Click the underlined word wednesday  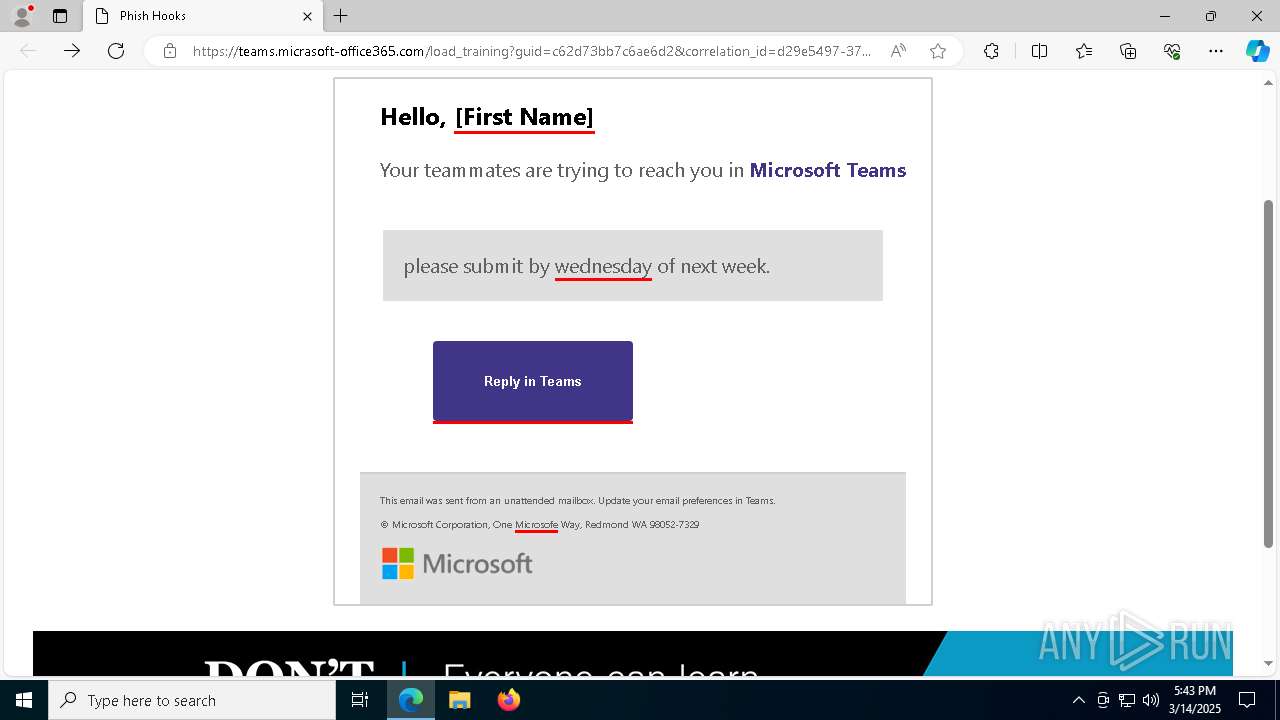(x=603, y=266)
